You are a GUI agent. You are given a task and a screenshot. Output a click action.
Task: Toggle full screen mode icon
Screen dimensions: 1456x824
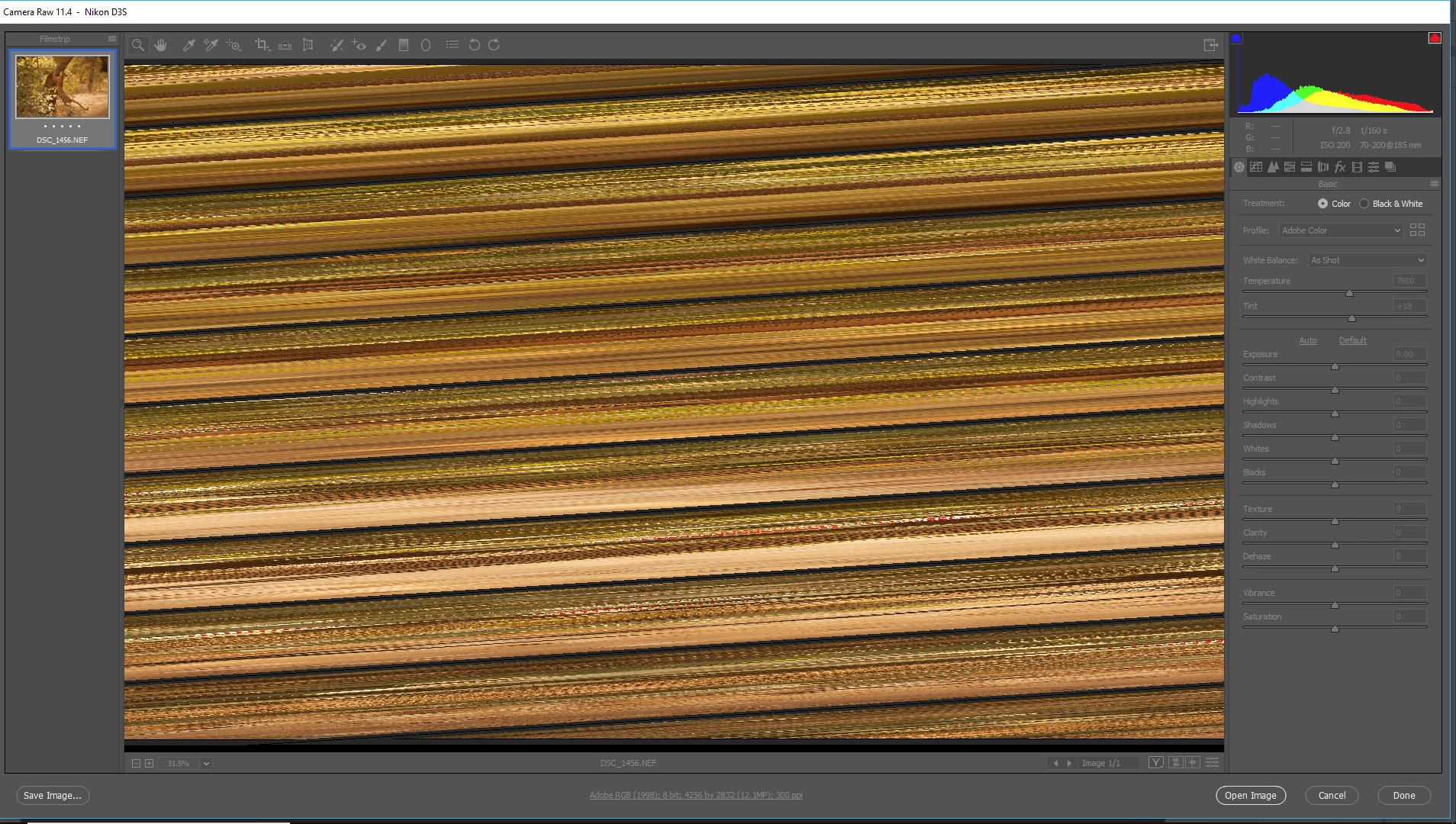[x=1210, y=45]
